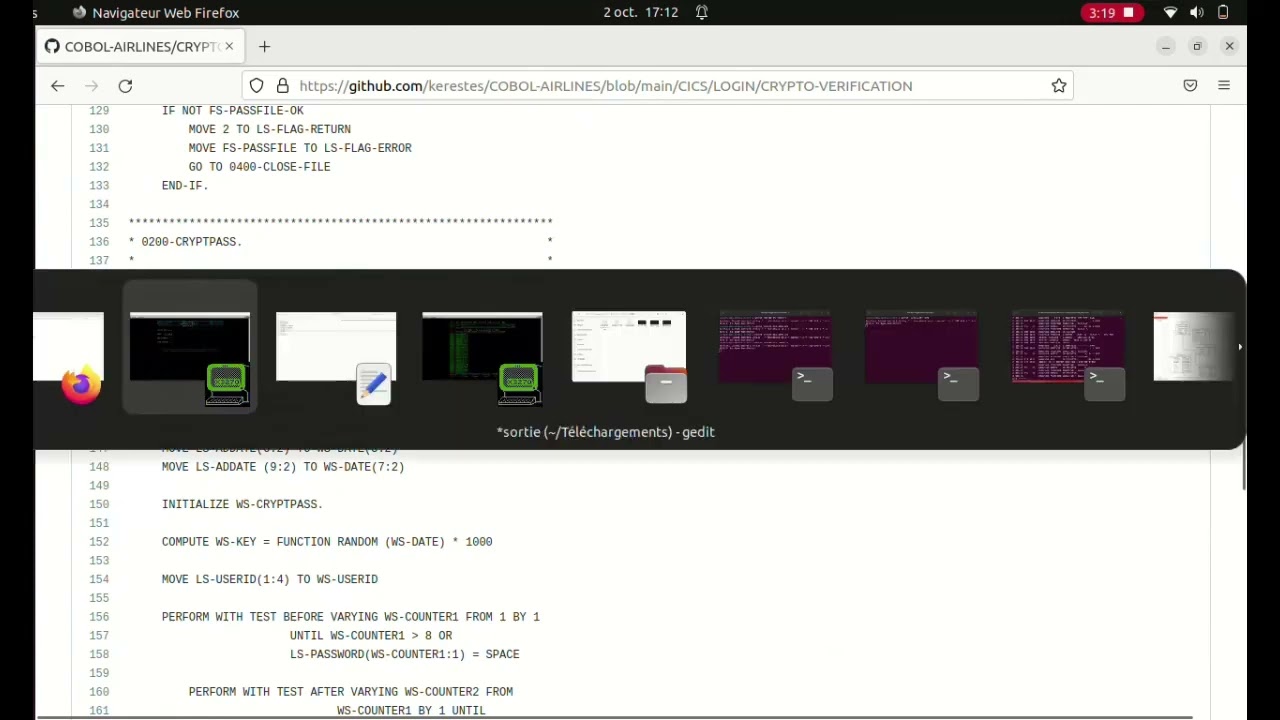Click line number 136

click(99, 242)
